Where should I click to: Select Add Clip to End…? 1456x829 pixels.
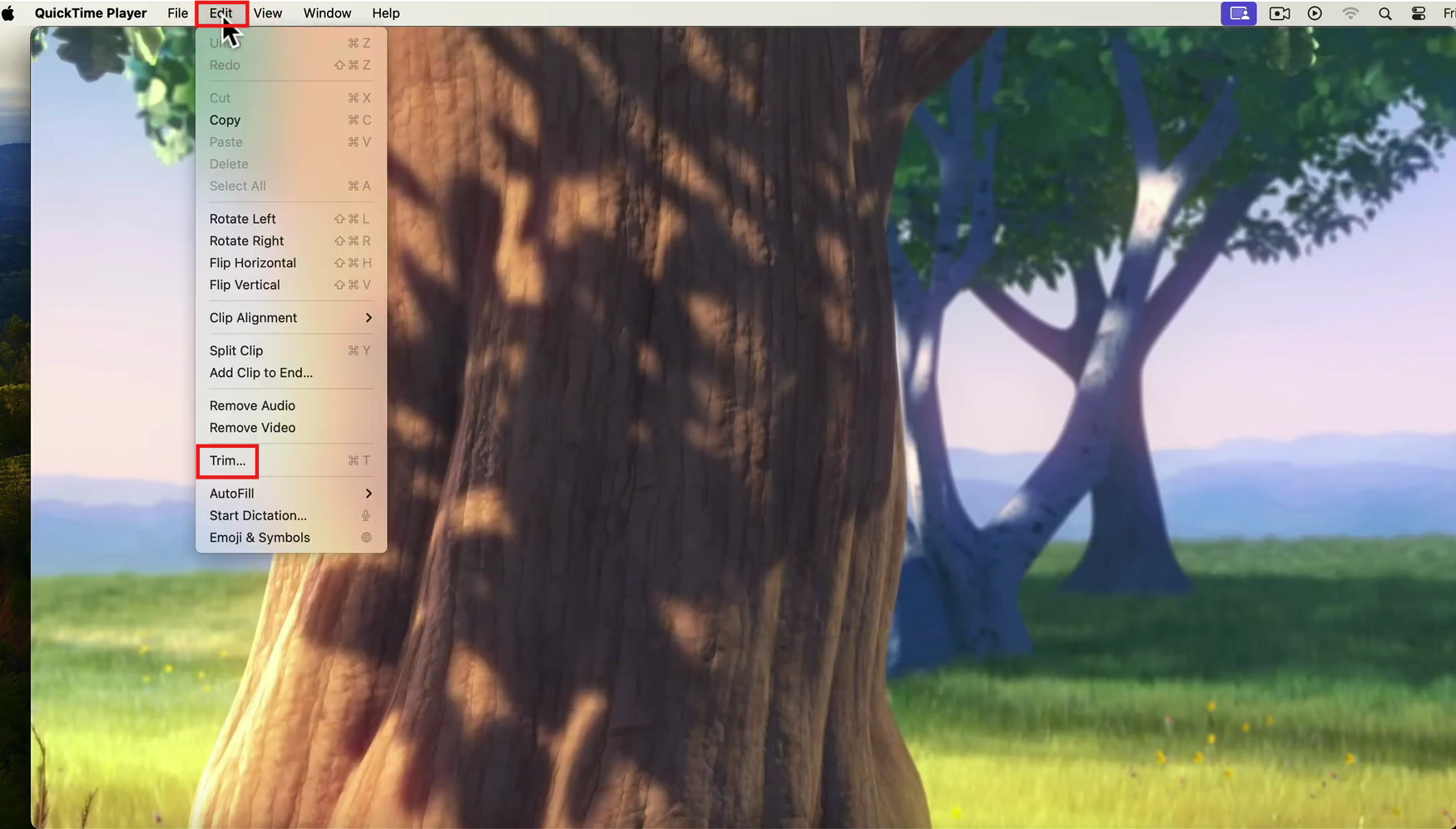[x=290, y=373]
